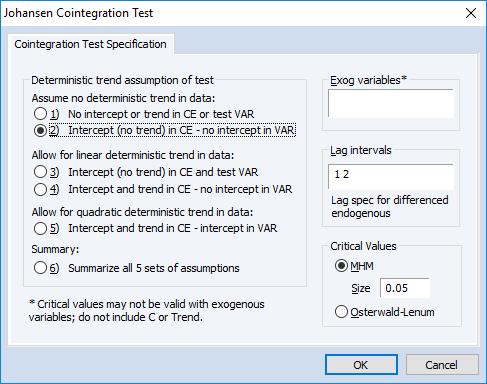Click the Lag intervals input field
This screenshot has width=487, height=384.
pos(391,177)
